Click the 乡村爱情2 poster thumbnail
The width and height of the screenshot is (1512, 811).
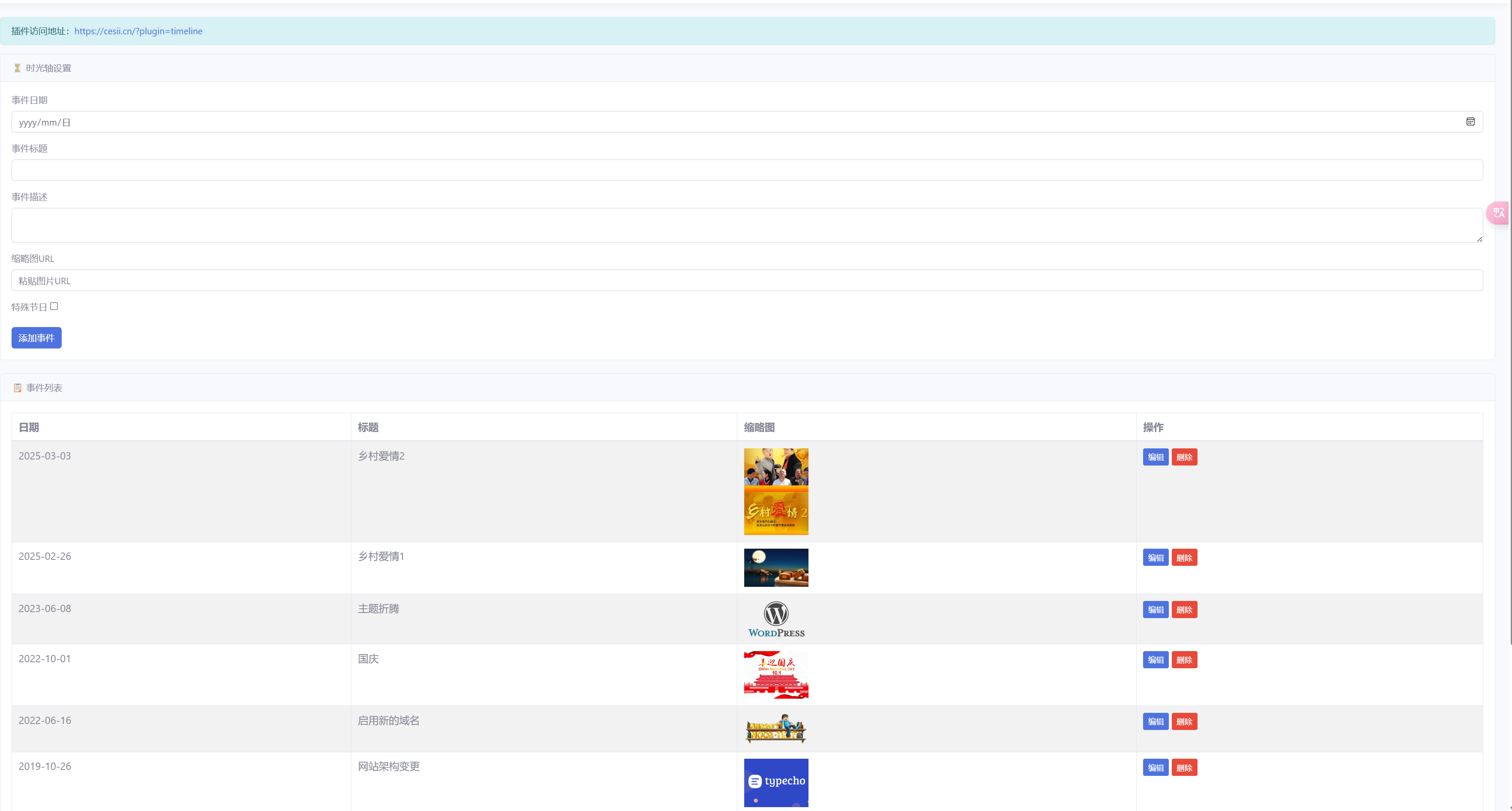pos(776,492)
